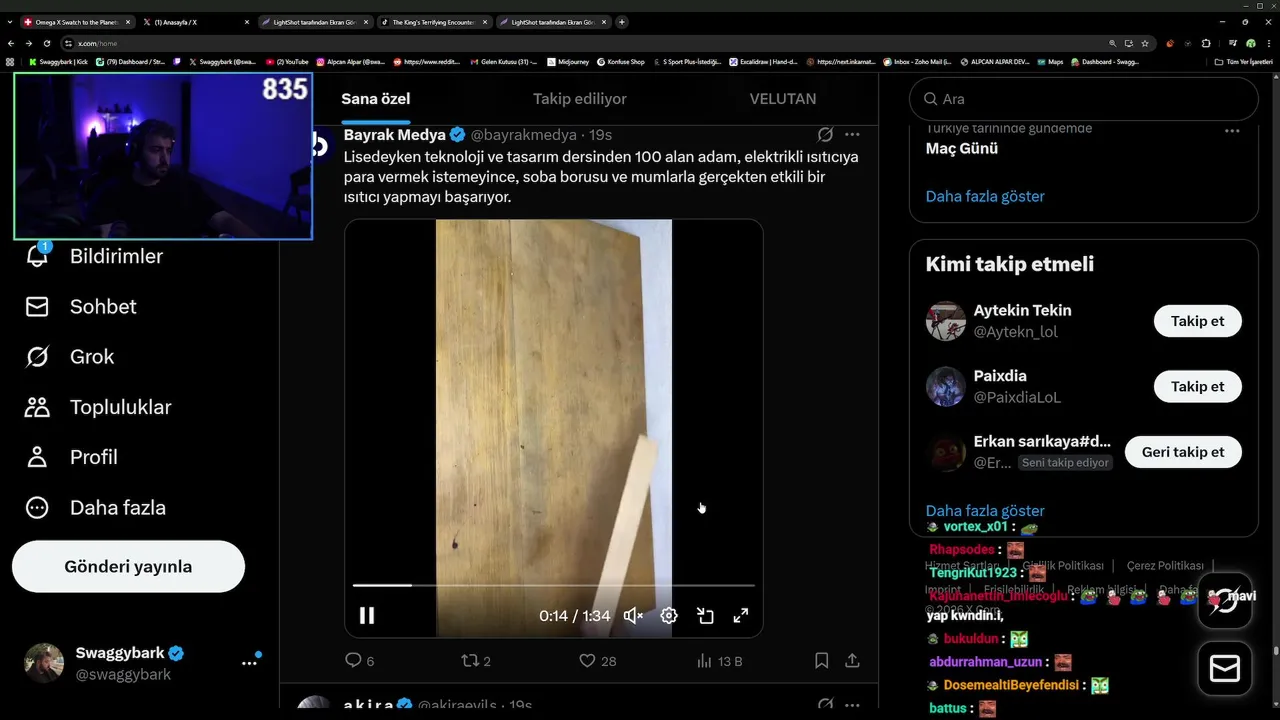Open Grok in the left sidebar

click(x=69, y=357)
